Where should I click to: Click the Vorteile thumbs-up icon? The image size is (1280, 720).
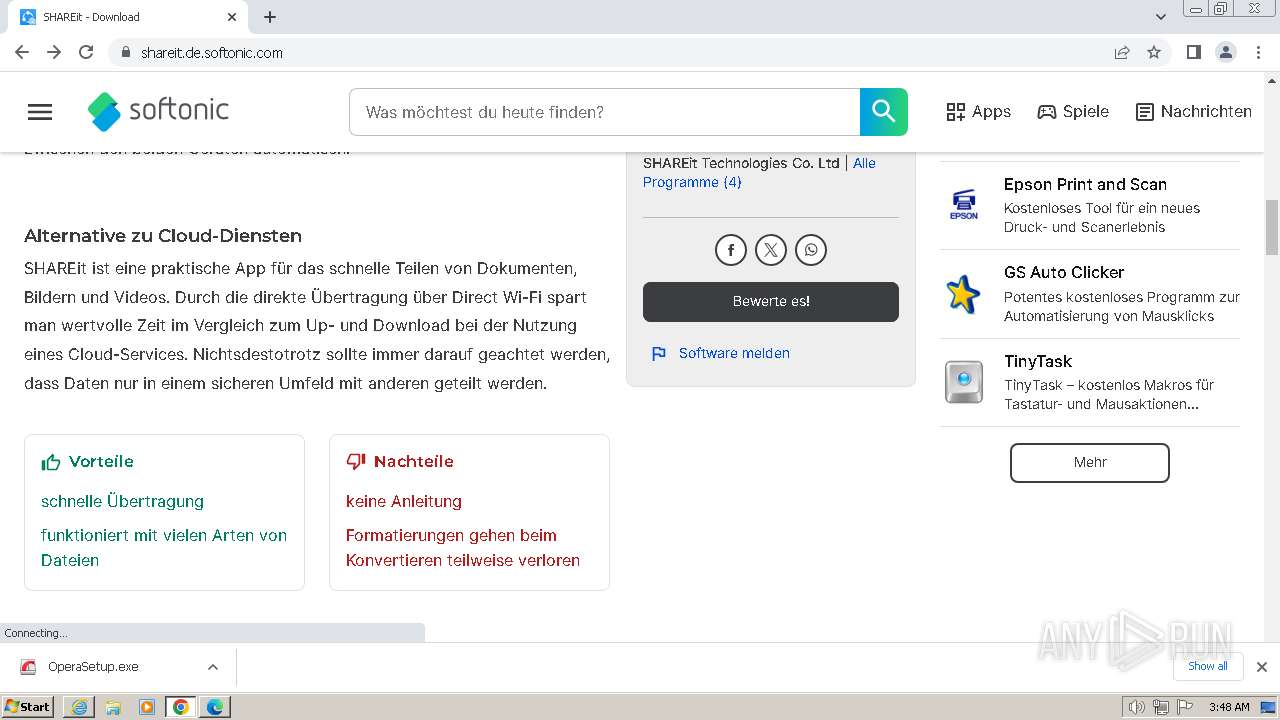[51, 462]
